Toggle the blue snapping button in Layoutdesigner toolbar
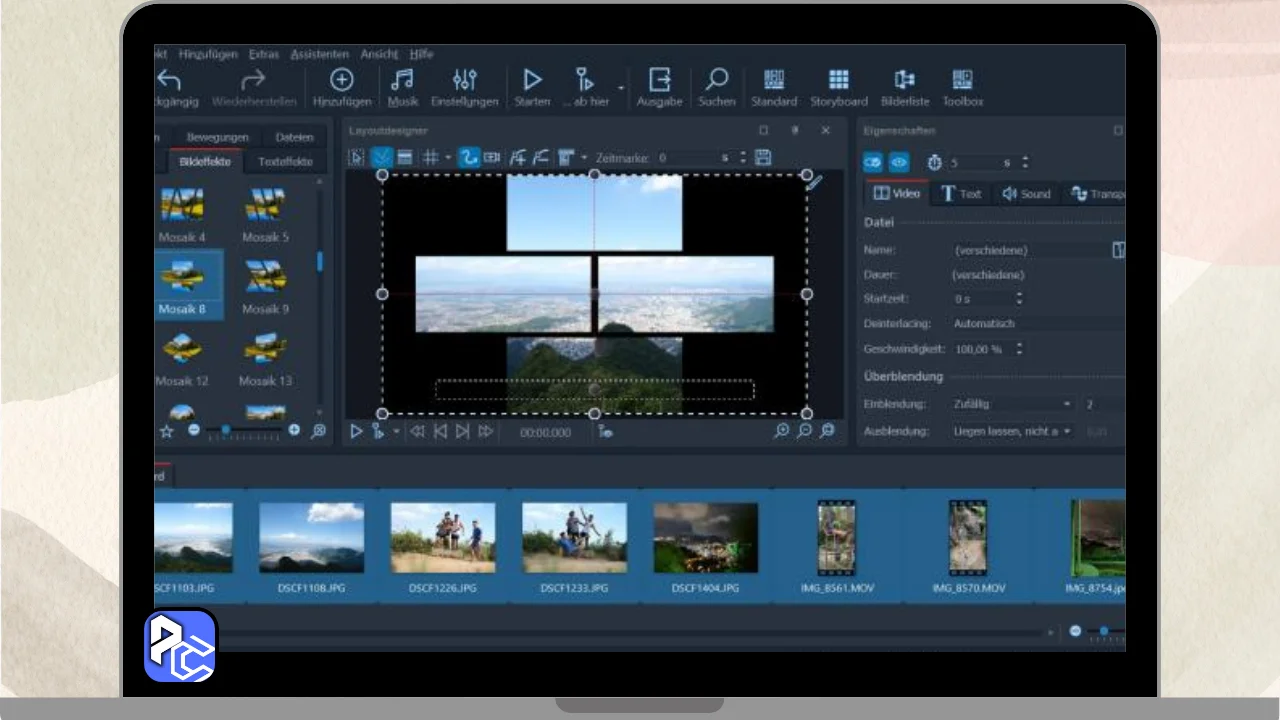The height and width of the screenshot is (720, 1280). [x=382, y=157]
